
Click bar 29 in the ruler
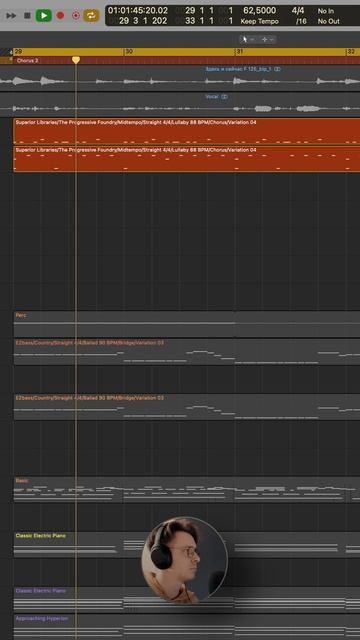click(x=18, y=52)
